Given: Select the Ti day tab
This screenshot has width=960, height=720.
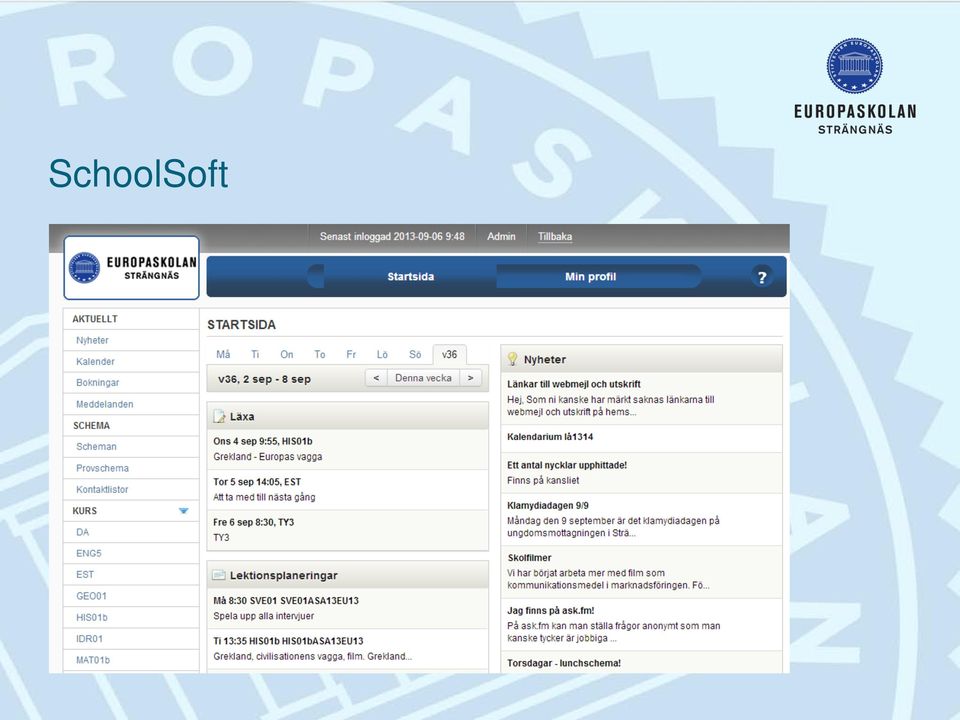Looking at the screenshot, I should pyautogui.click(x=255, y=354).
